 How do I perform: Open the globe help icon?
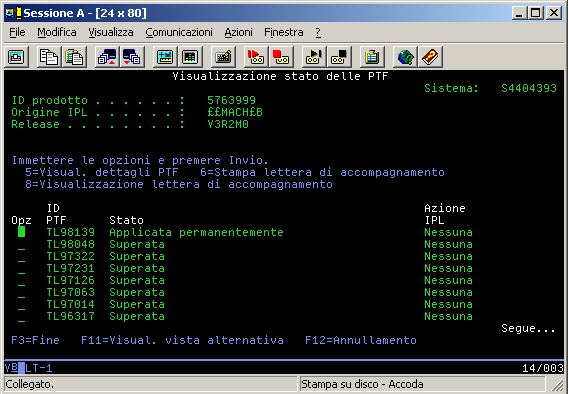tap(405, 57)
